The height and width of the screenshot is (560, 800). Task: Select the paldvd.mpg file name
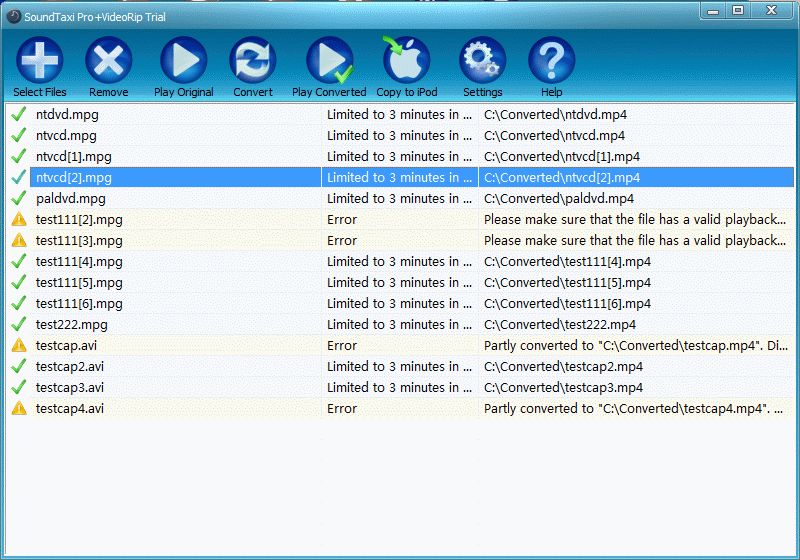point(71,198)
